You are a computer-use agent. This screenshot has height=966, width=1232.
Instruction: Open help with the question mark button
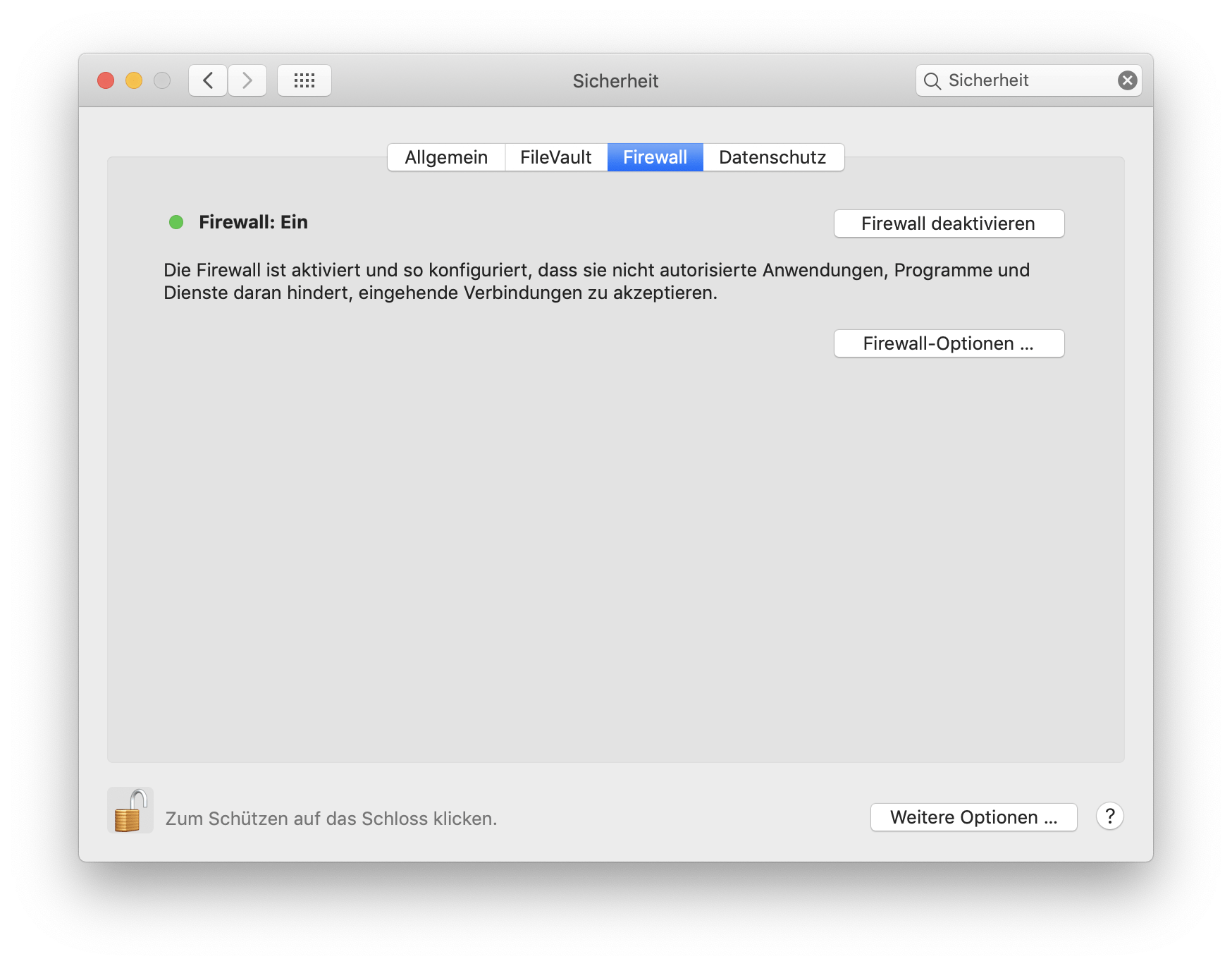coord(1109,817)
